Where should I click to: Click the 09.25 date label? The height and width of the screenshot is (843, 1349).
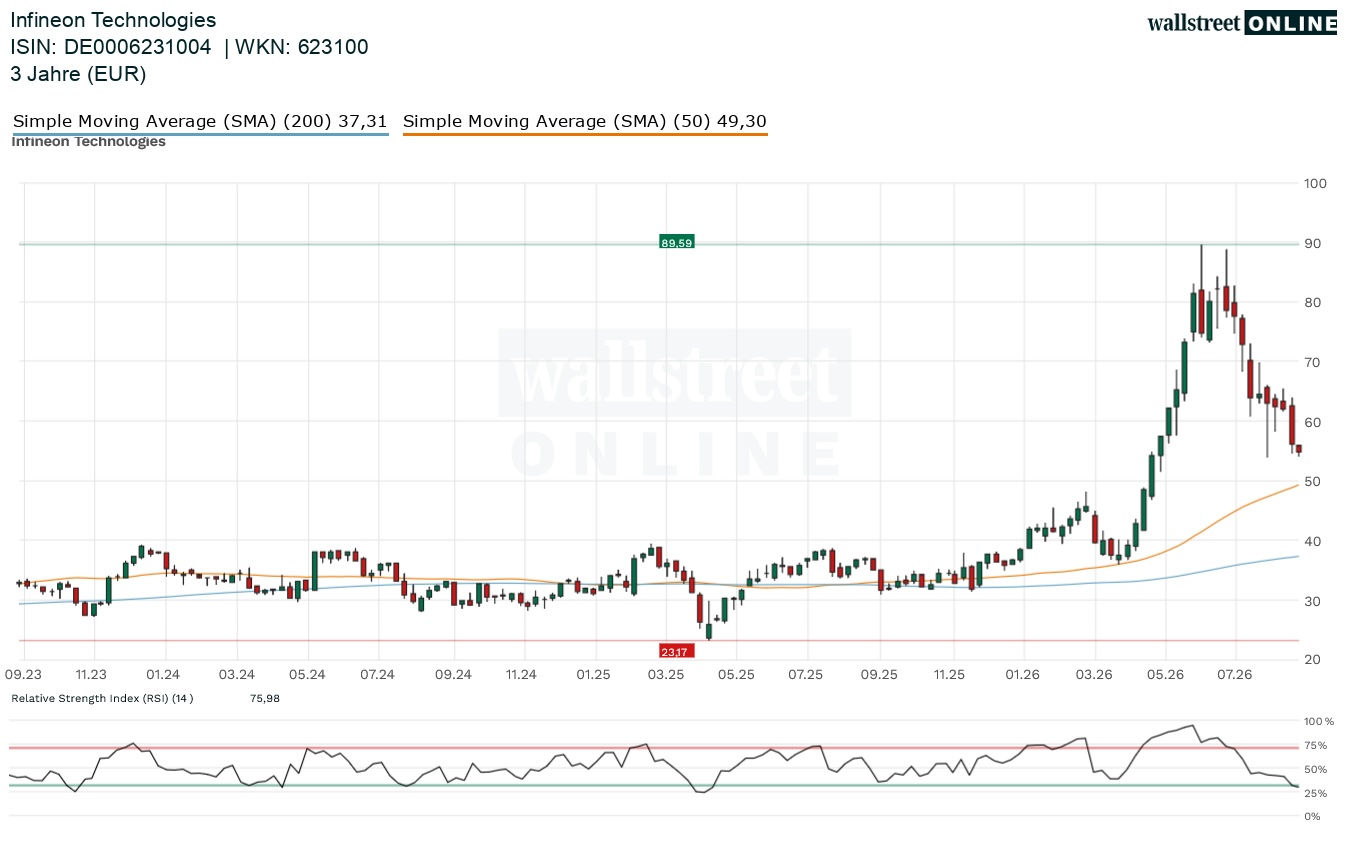880,675
